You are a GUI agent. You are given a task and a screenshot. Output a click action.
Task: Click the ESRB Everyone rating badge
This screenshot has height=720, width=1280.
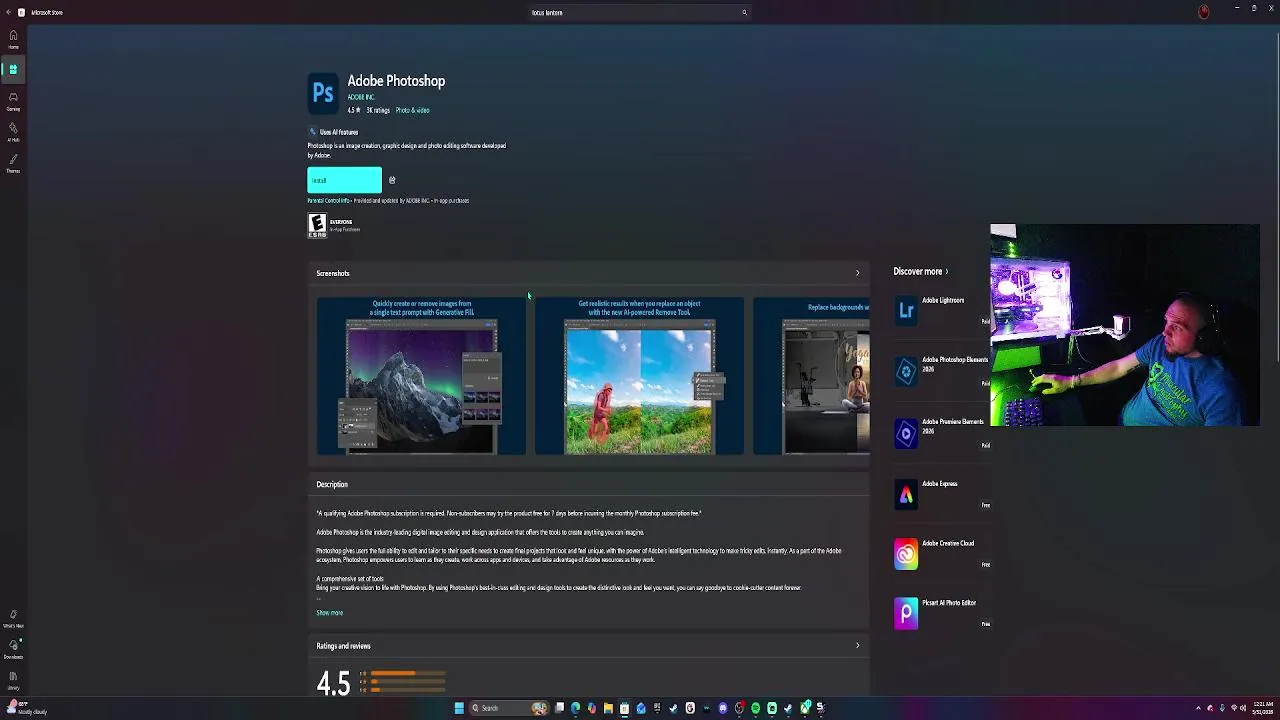click(x=317, y=225)
